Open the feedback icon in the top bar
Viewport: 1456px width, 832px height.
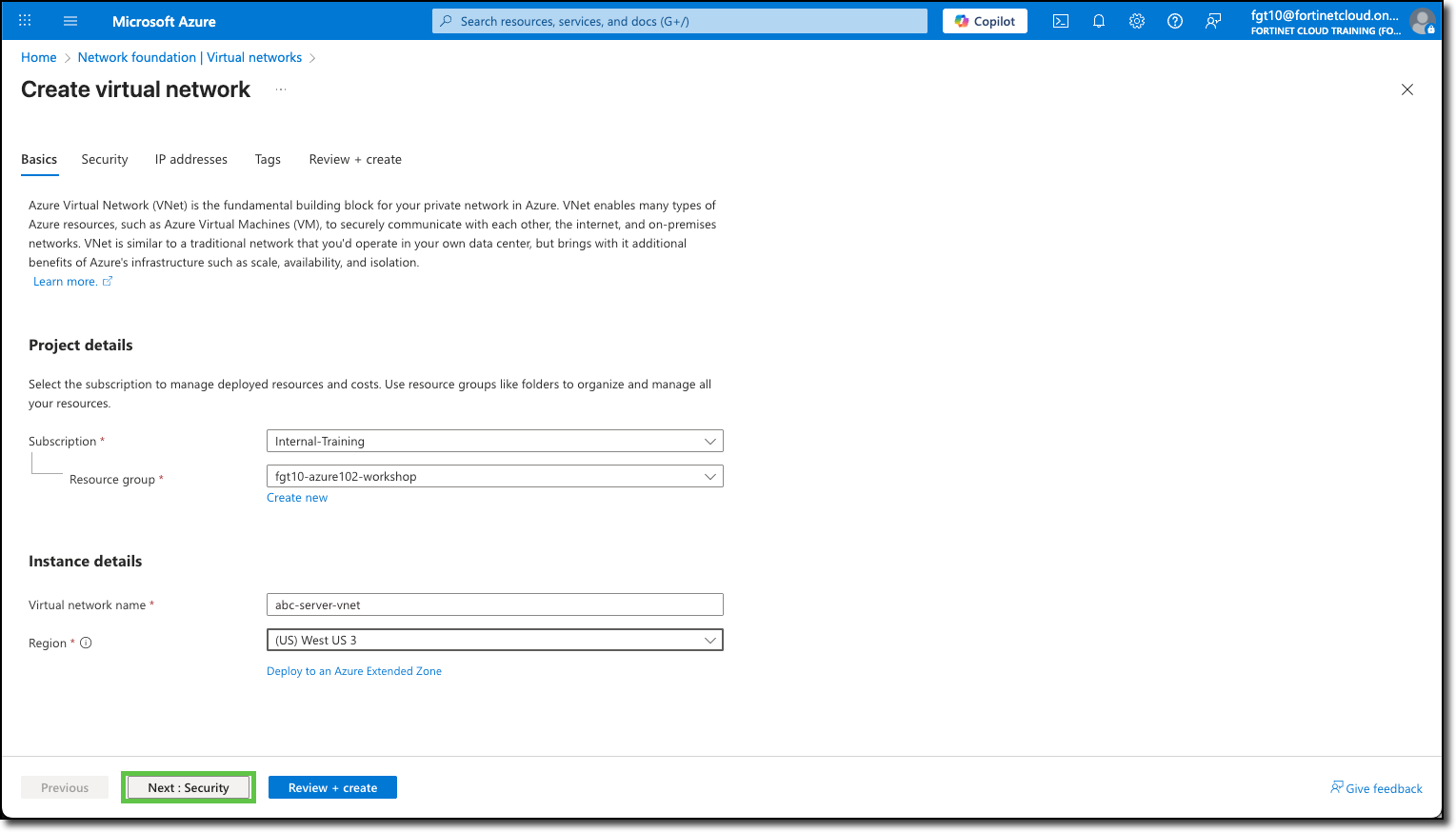point(1212,20)
